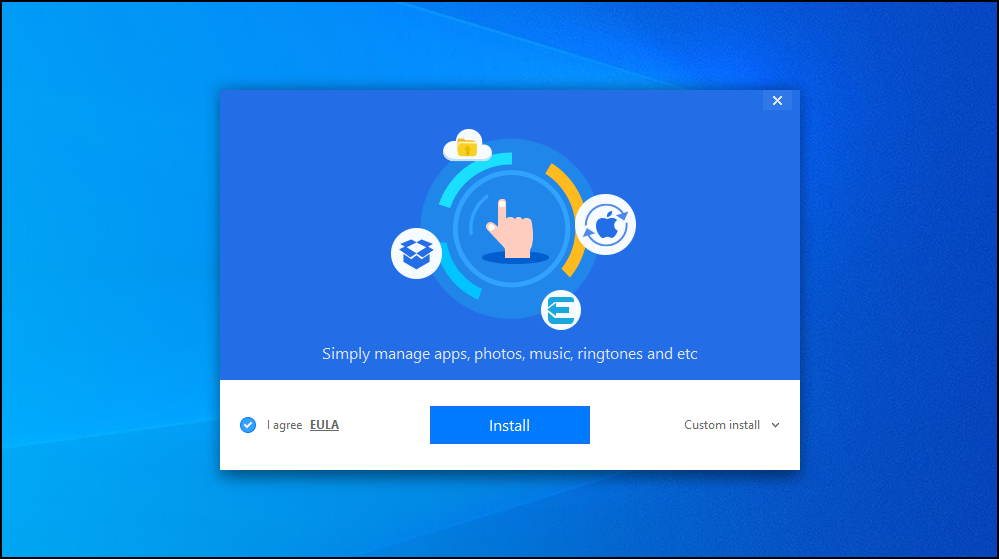Viewport: 999px width, 559px height.
Task: Expand the Custom install options
Action: click(731, 425)
